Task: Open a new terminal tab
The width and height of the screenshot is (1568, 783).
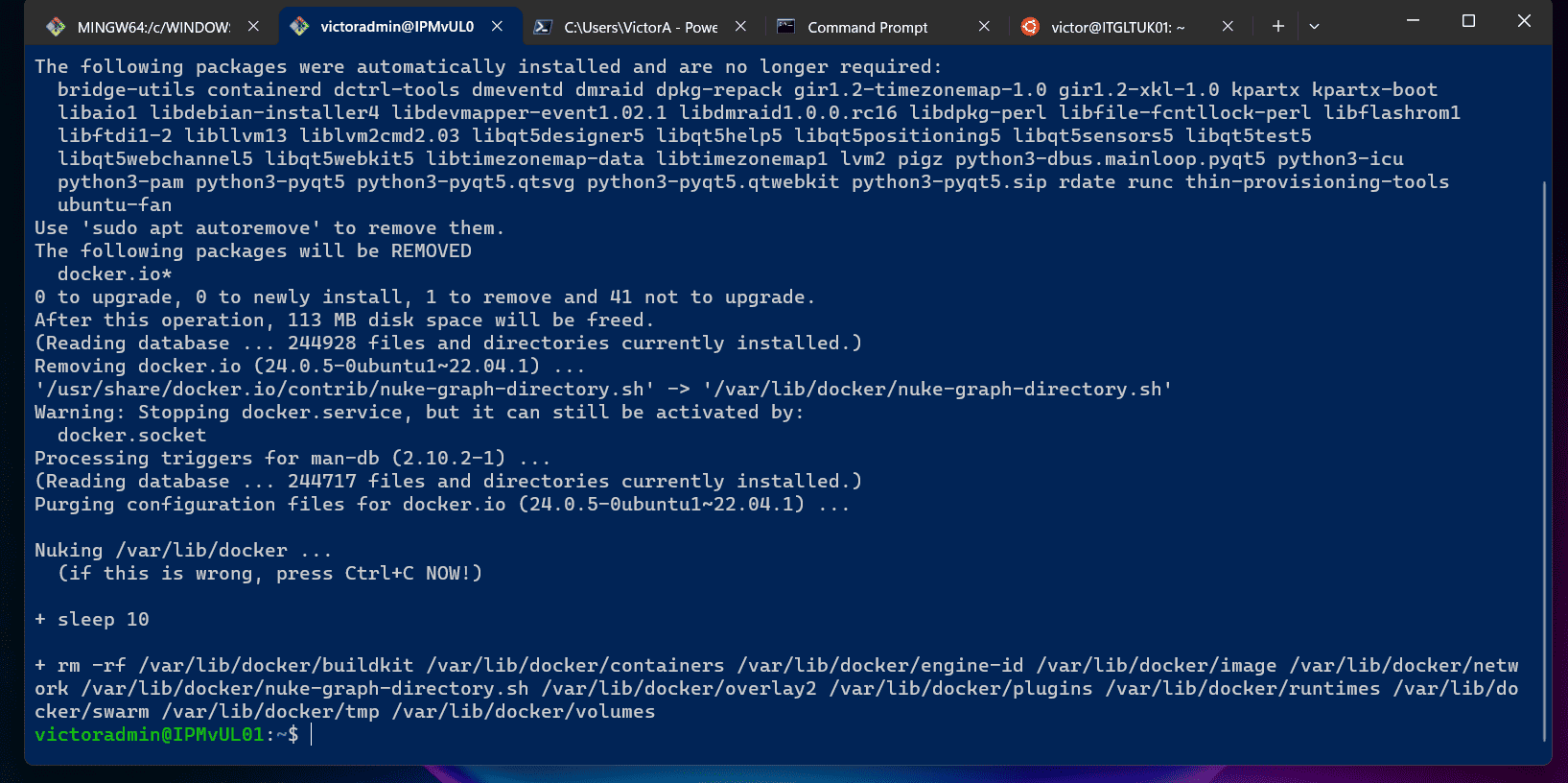Action: pos(1277,27)
